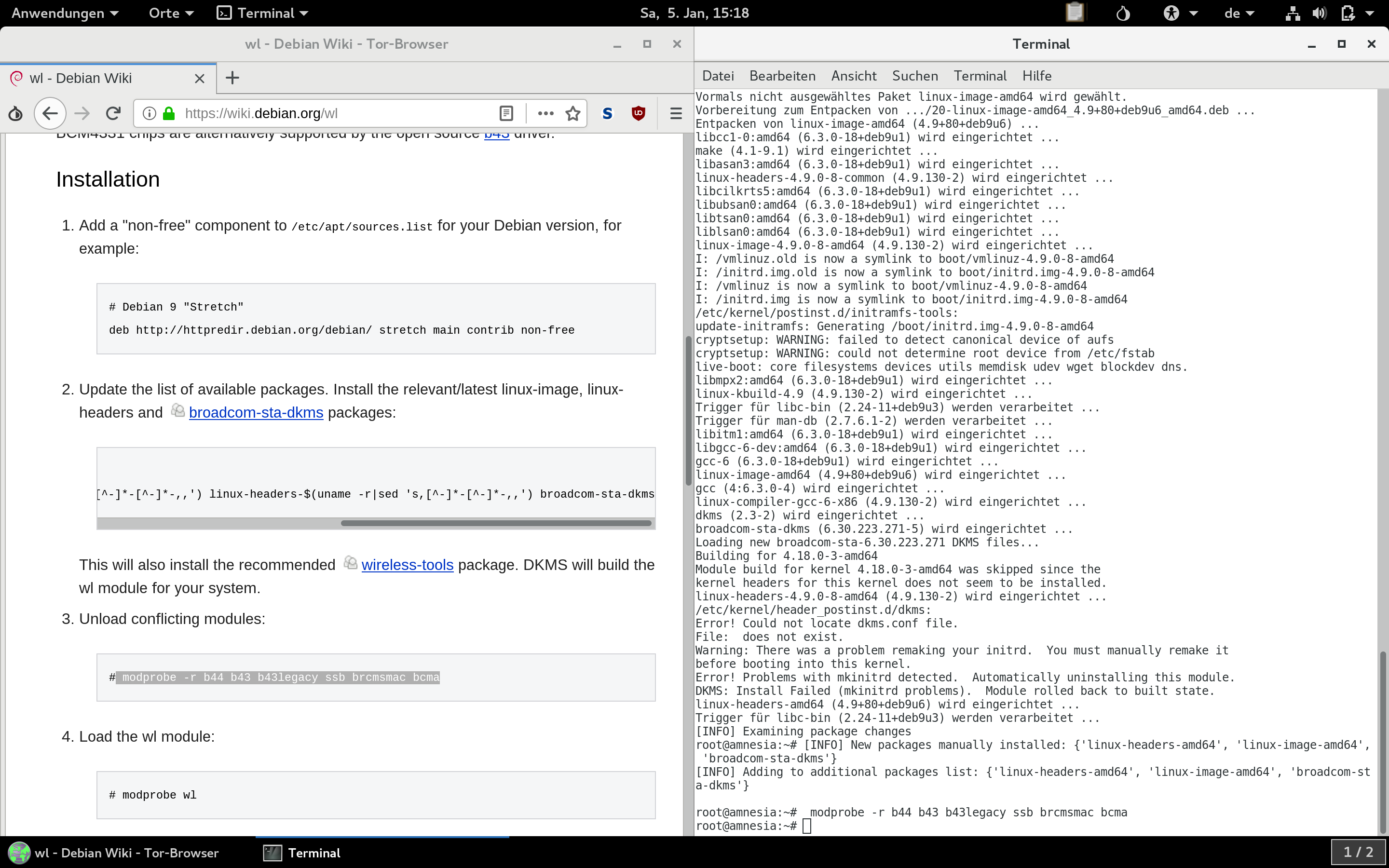Click the last terminal prompt with cursor
The image size is (1389, 868).
[753, 826]
